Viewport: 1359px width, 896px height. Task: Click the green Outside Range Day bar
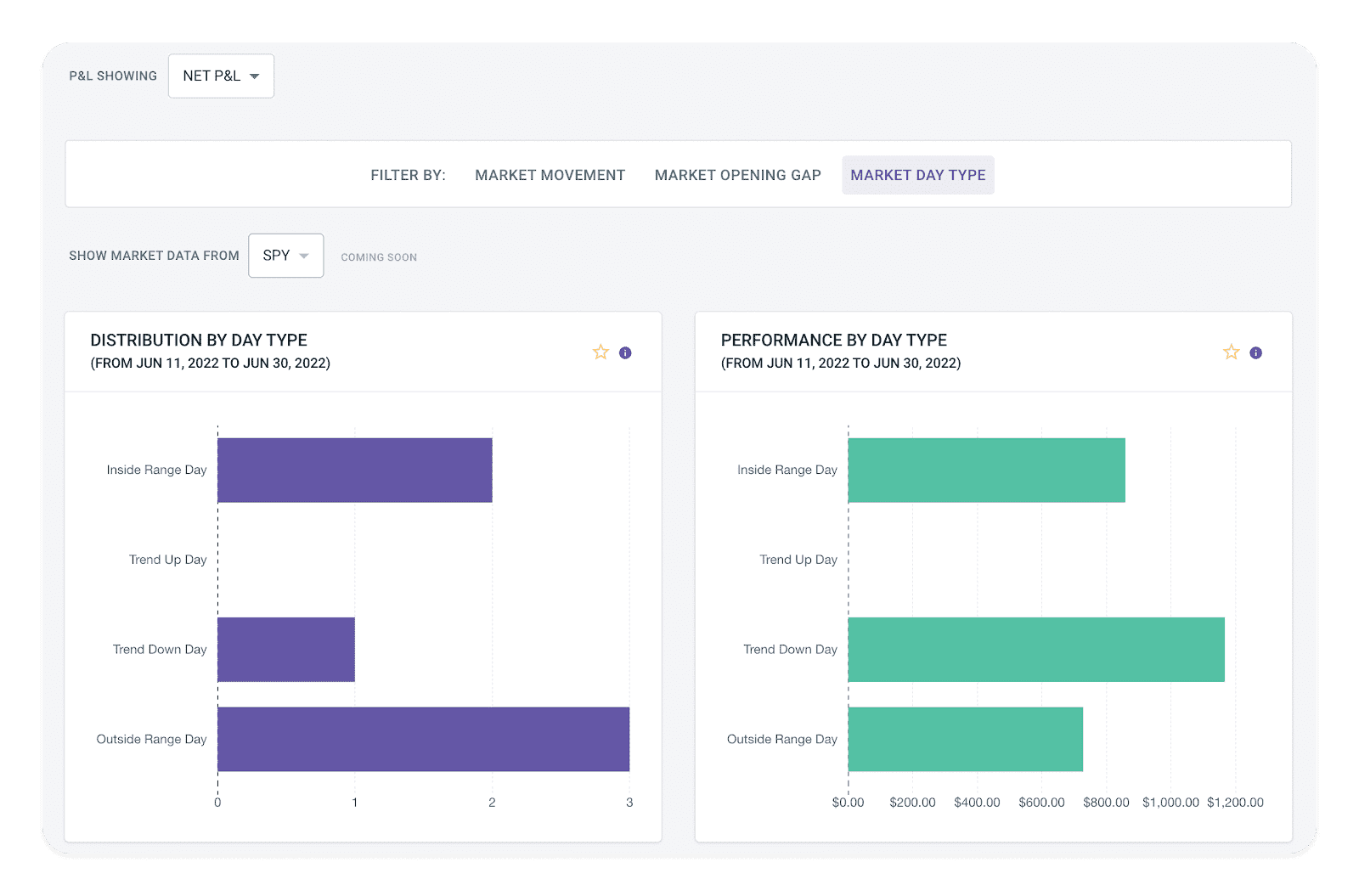965,739
